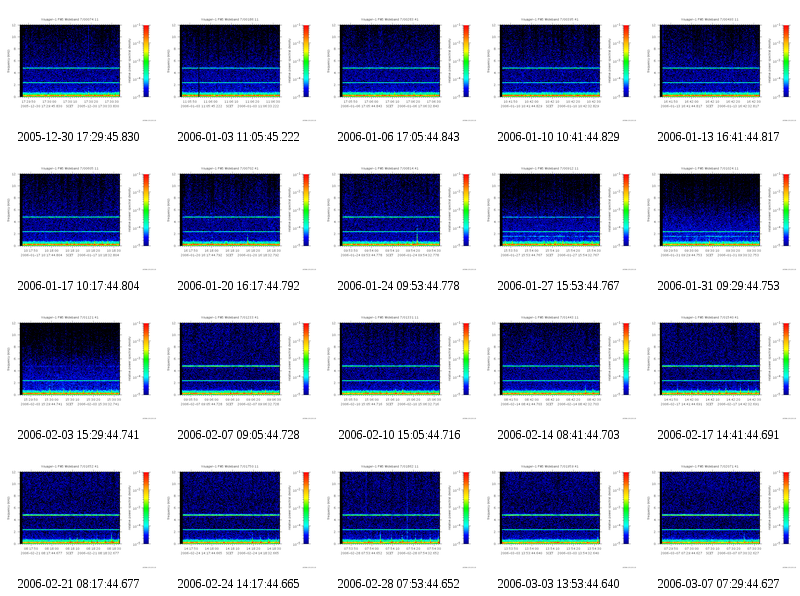Click the caption 2006-02-14 08:41:44.703
The width and height of the screenshot is (800, 596).
tap(558, 435)
